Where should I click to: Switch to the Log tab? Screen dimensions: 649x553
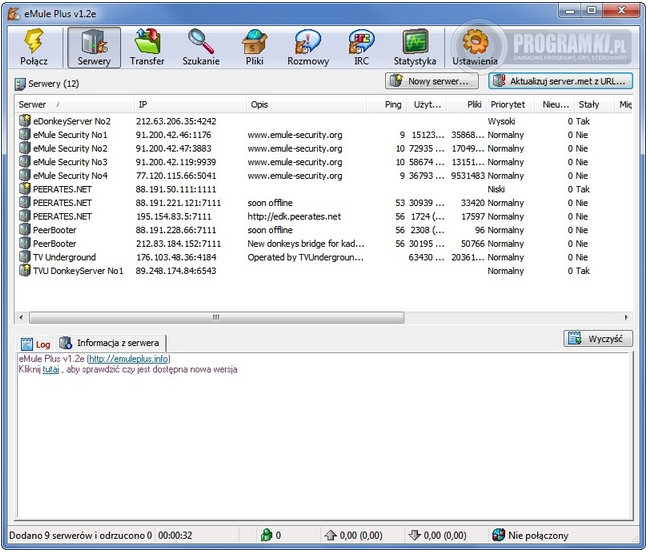pos(36,344)
